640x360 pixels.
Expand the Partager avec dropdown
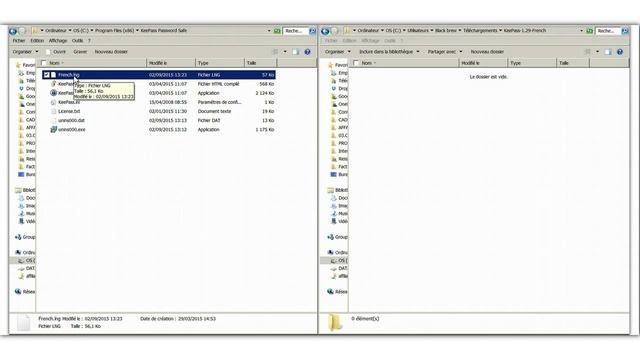[x=445, y=52]
